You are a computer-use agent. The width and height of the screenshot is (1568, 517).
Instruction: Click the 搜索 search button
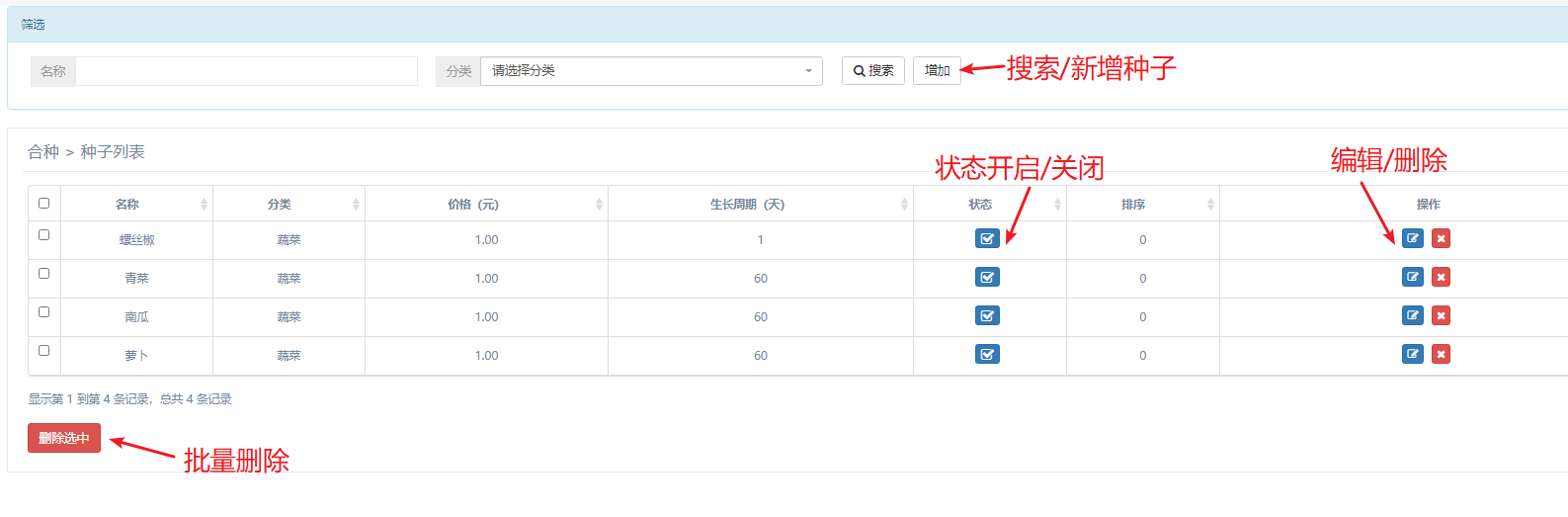(x=873, y=71)
